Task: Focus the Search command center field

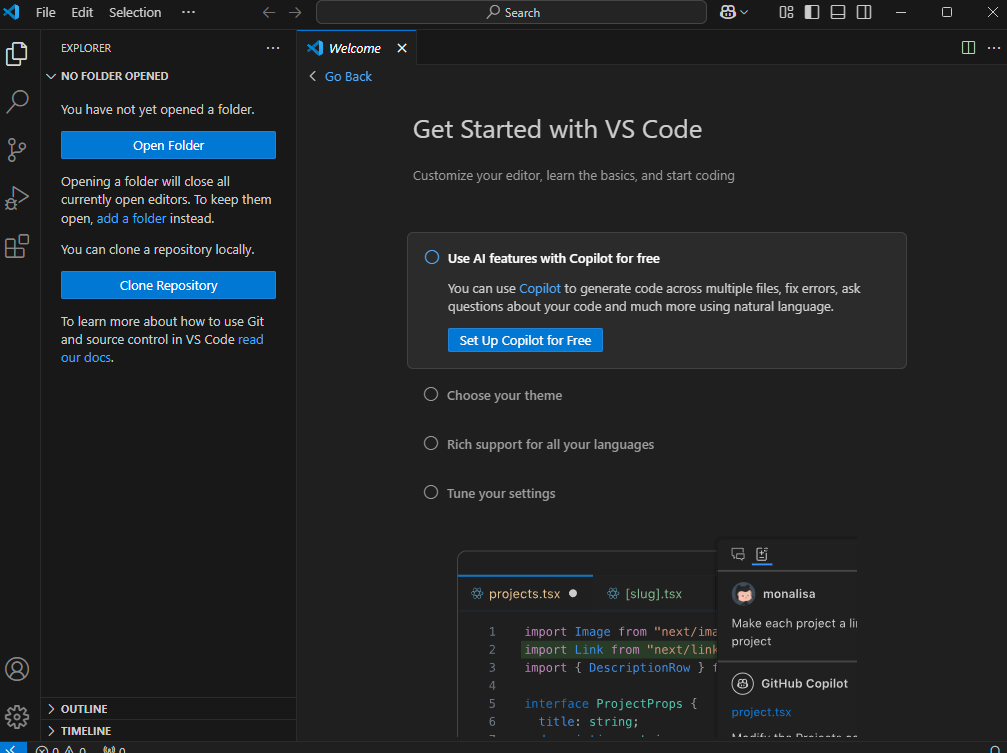Action: 511,12
